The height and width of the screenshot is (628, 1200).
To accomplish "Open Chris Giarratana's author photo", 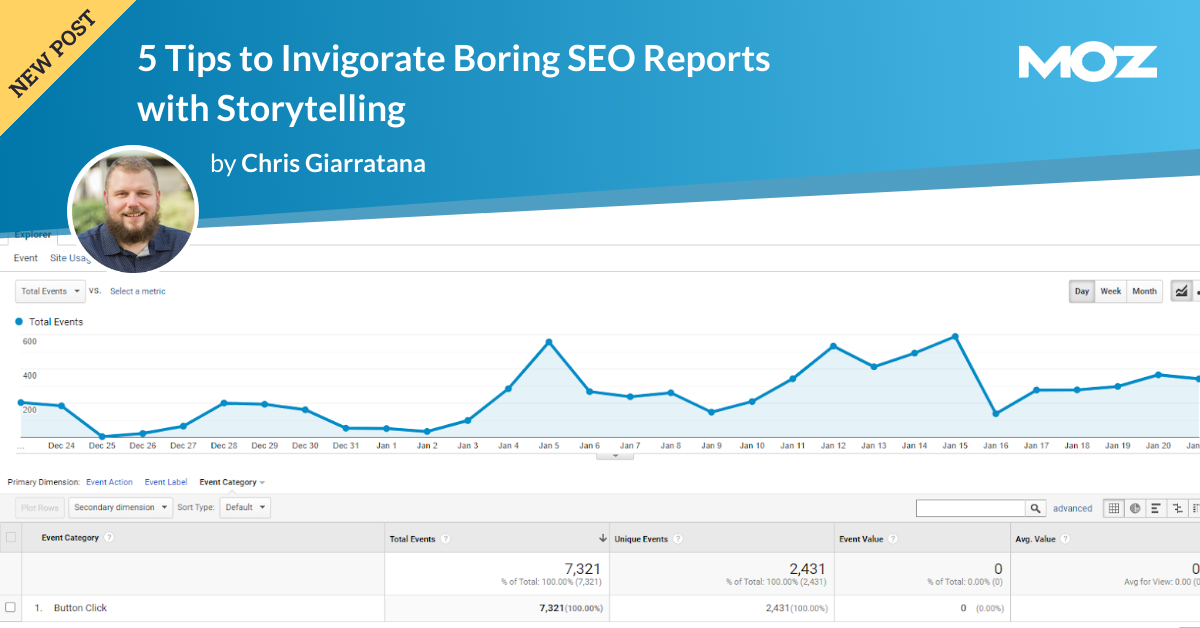I will [133, 208].
